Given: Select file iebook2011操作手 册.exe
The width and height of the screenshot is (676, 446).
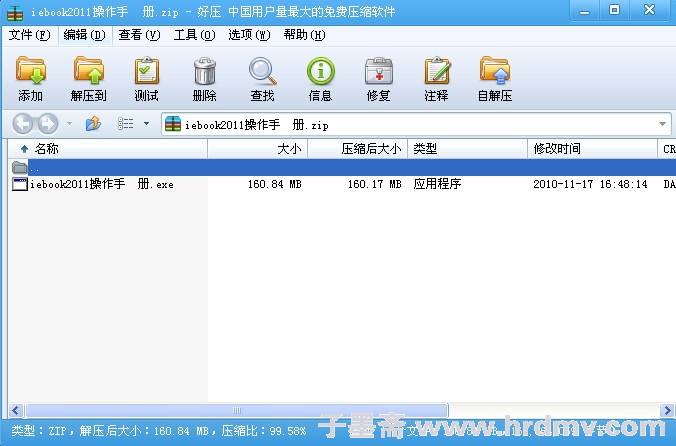Looking at the screenshot, I should click(102, 184).
